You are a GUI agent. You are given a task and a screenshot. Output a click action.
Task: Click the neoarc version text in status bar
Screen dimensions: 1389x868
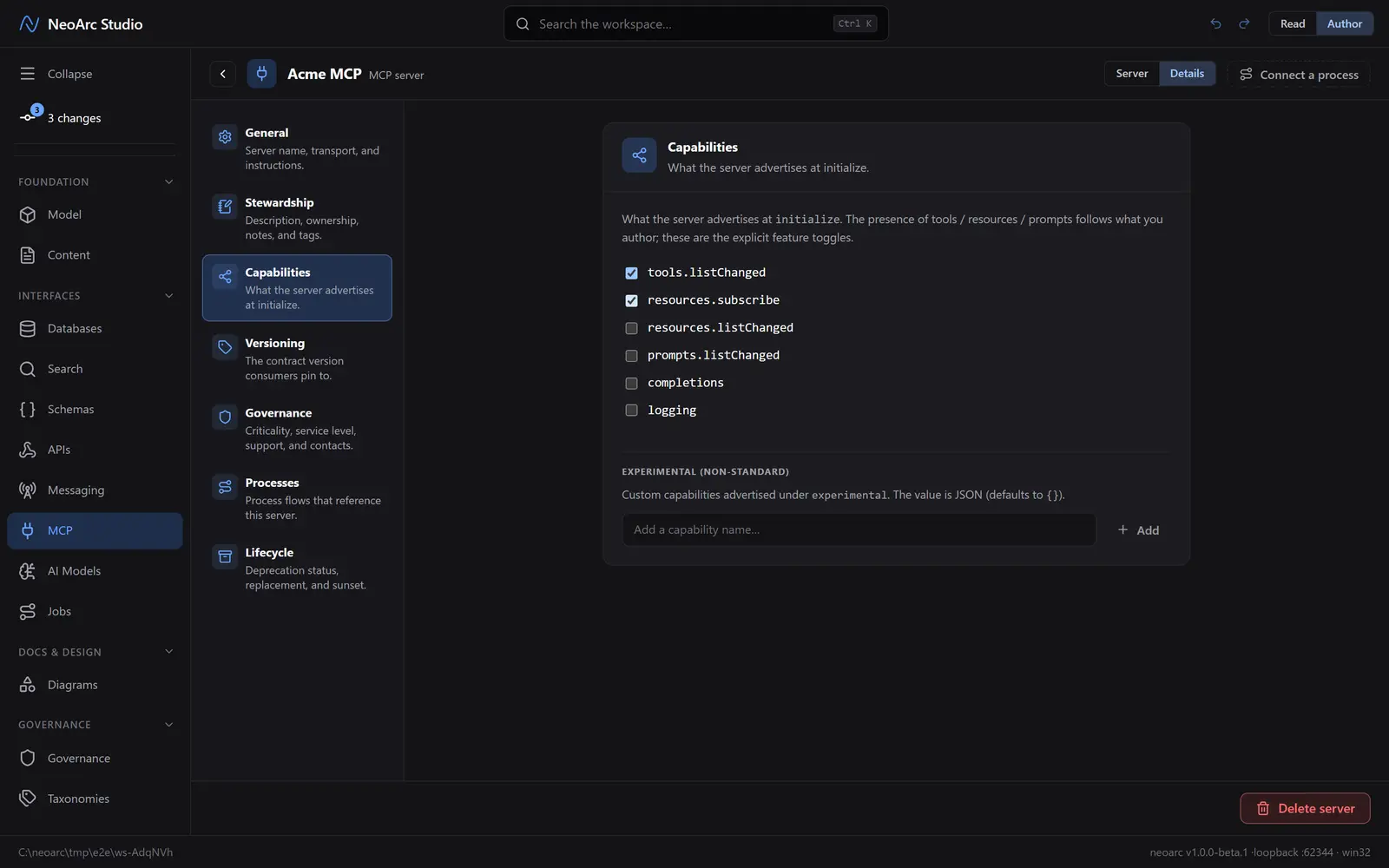pos(1260,852)
